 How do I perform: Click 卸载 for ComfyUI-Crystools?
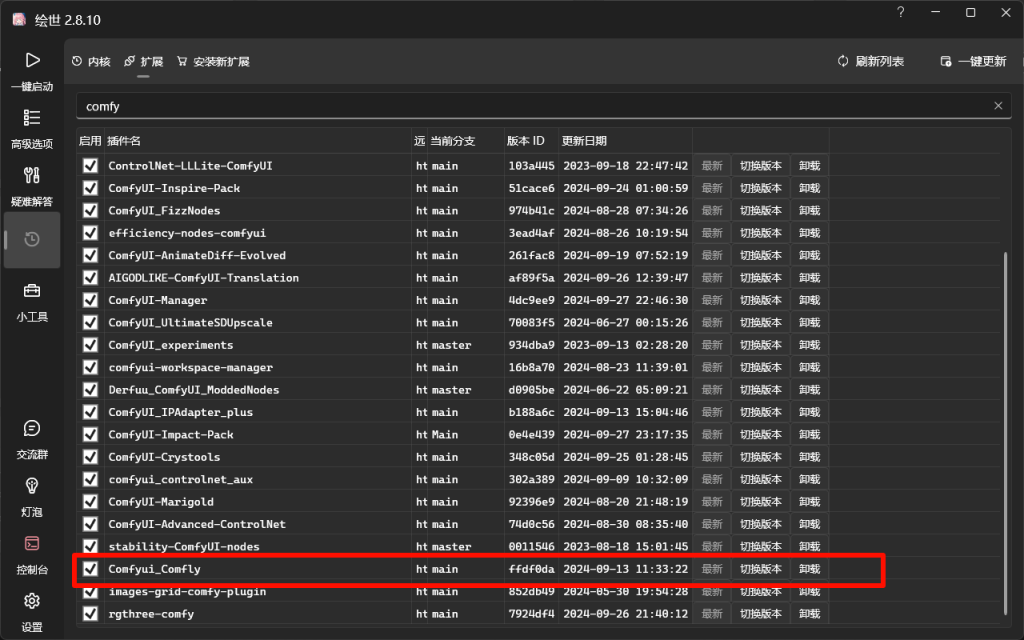coord(809,457)
